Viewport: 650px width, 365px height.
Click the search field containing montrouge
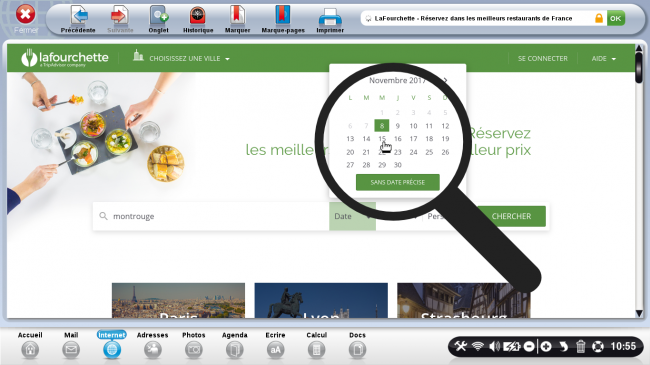click(x=211, y=216)
